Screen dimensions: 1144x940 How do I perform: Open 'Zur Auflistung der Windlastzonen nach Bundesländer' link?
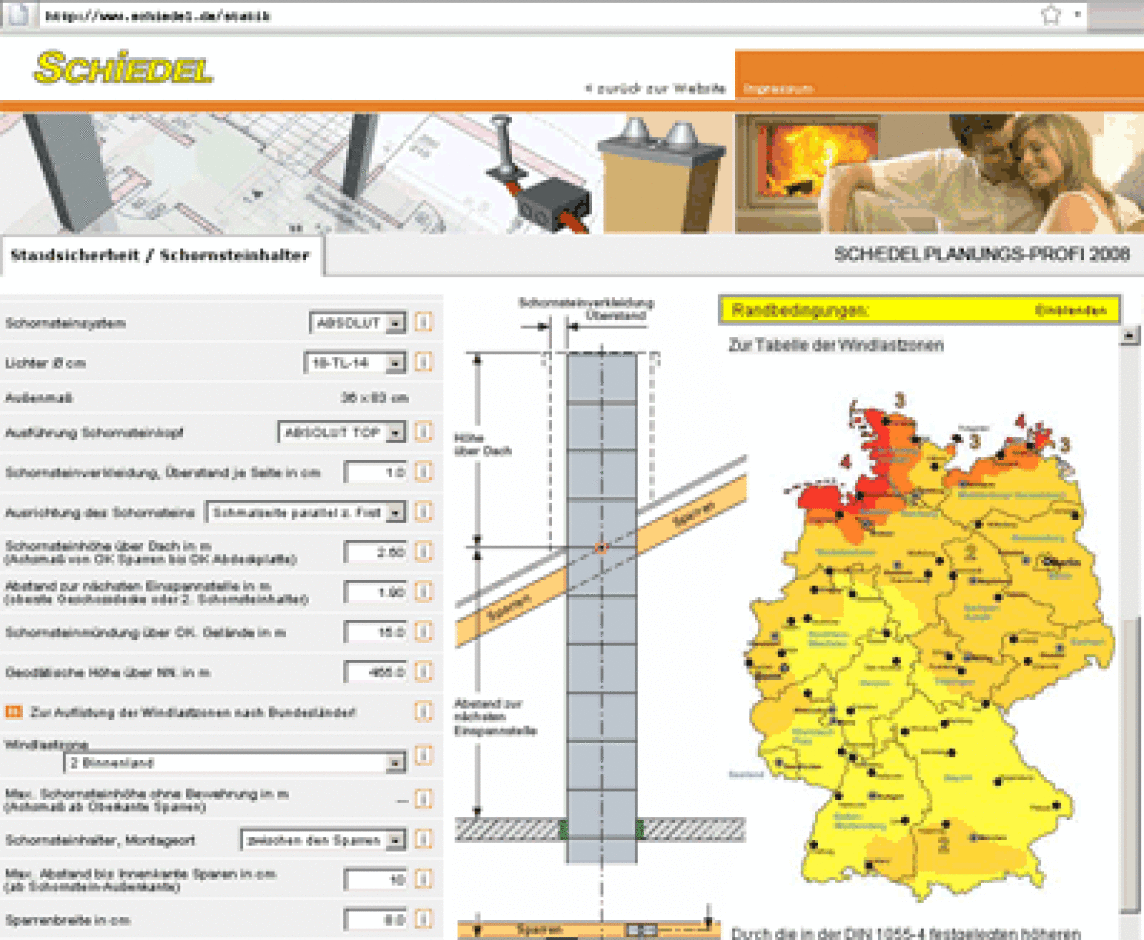193,712
